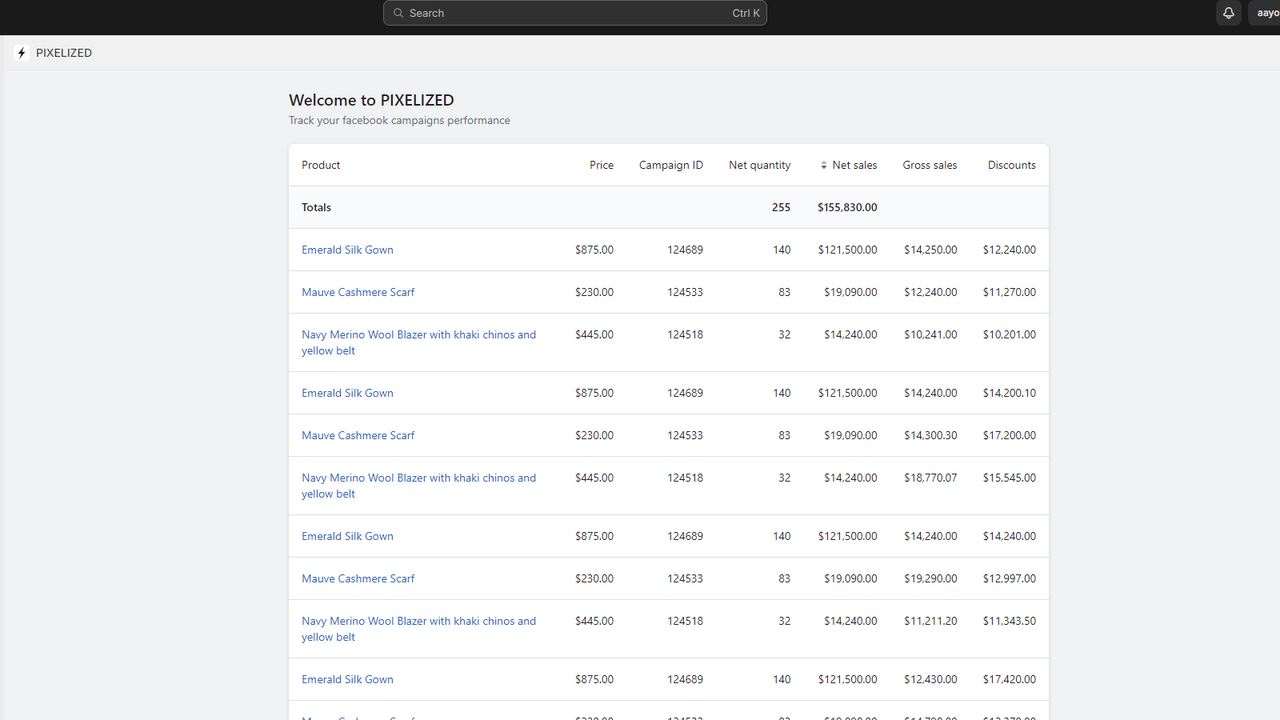The height and width of the screenshot is (720, 1280).
Task: Click net quantity 83 in the $12,997.00 discounts row
Action: (x=784, y=578)
